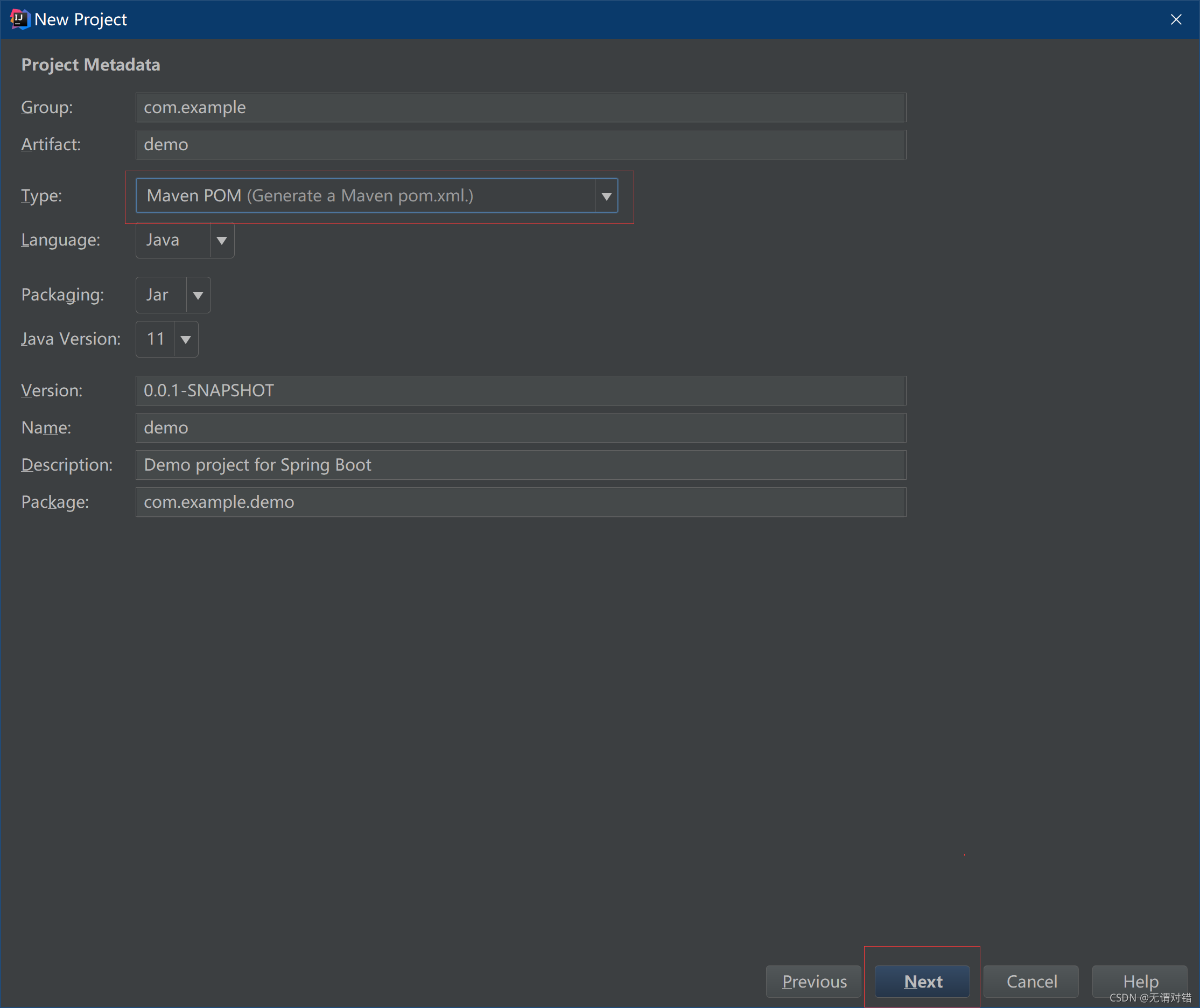Go to the next wizard step
This screenshot has width=1200, height=1008.
point(922,981)
